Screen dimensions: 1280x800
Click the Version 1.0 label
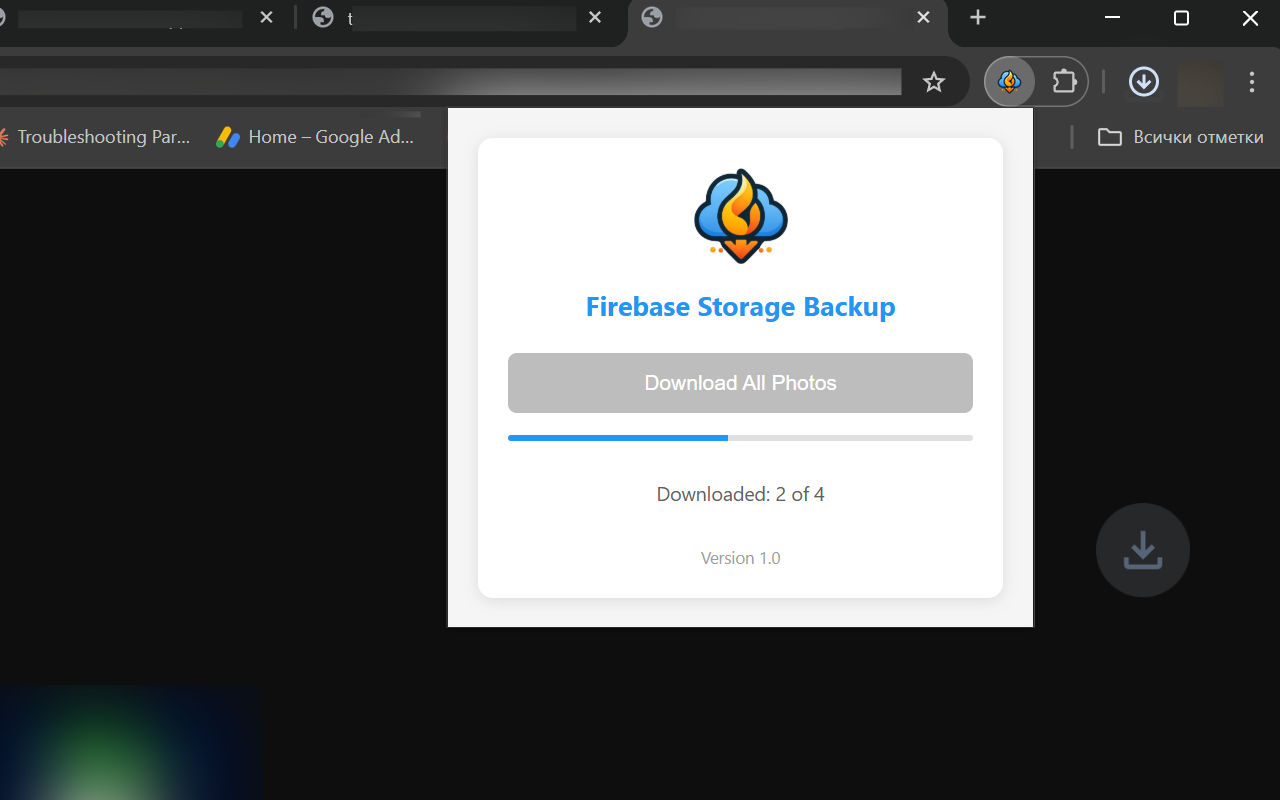pos(740,558)
